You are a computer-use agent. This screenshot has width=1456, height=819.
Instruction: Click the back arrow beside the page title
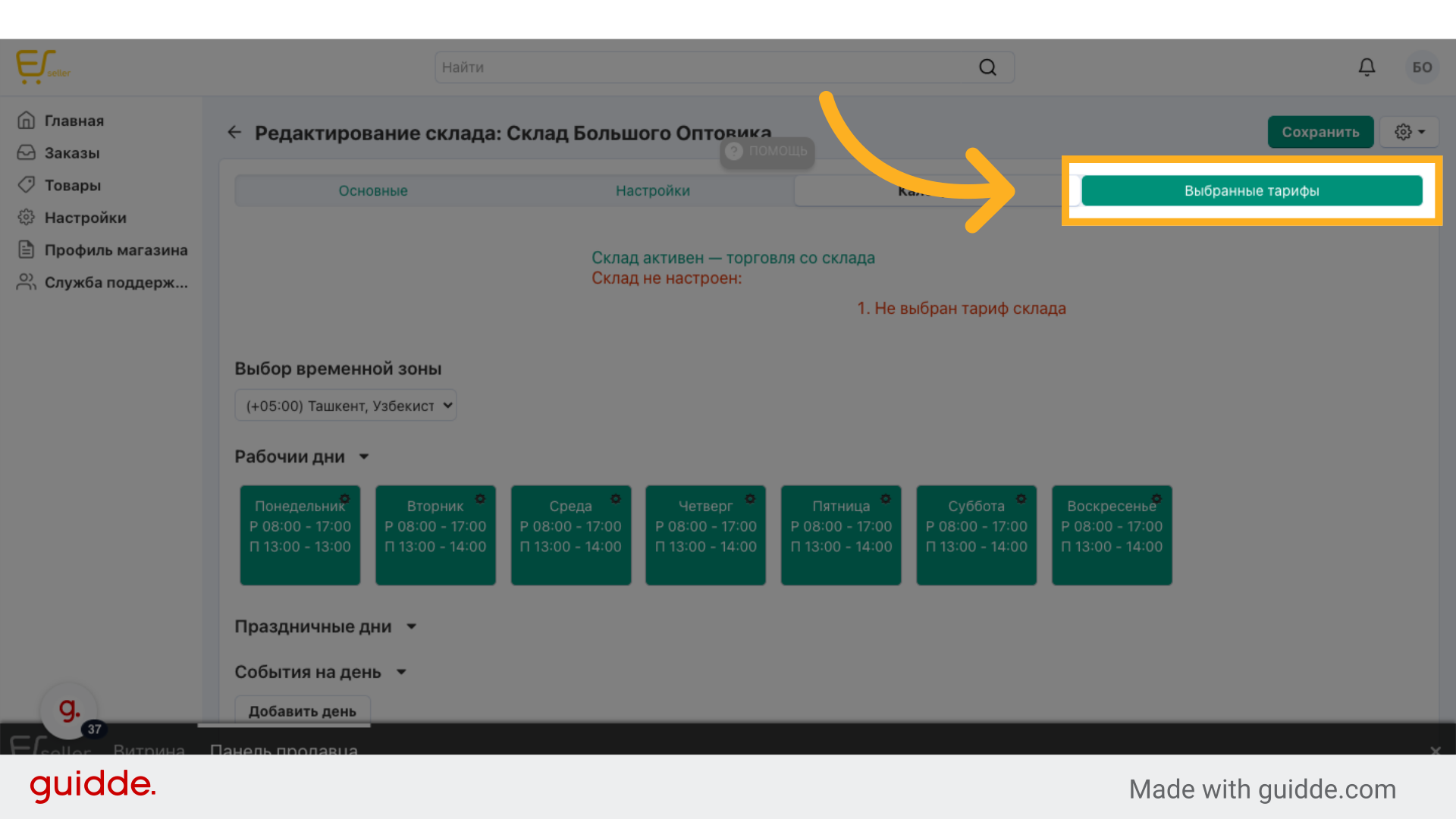234,133
